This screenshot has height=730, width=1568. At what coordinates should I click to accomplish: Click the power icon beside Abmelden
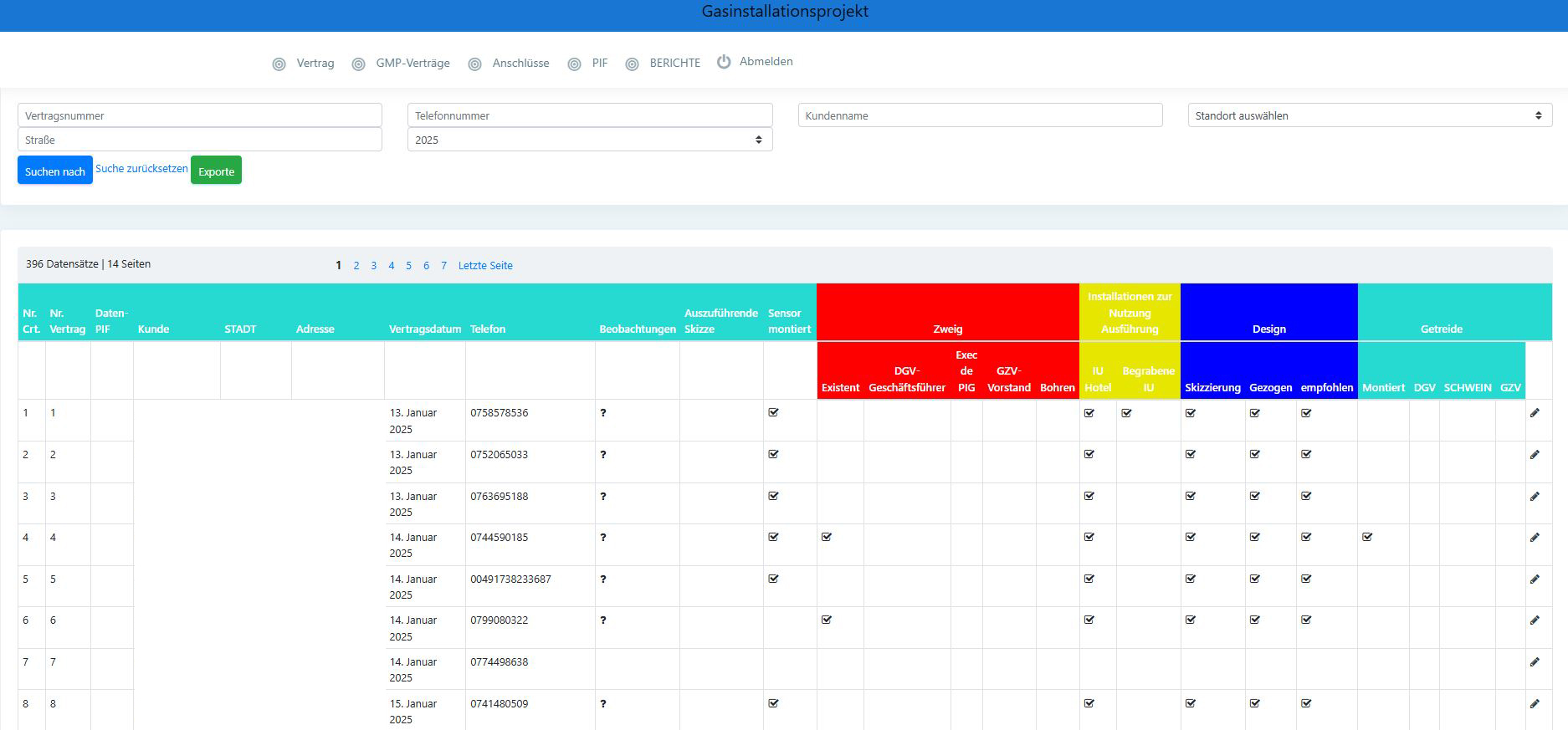click(x=724, y=62)
